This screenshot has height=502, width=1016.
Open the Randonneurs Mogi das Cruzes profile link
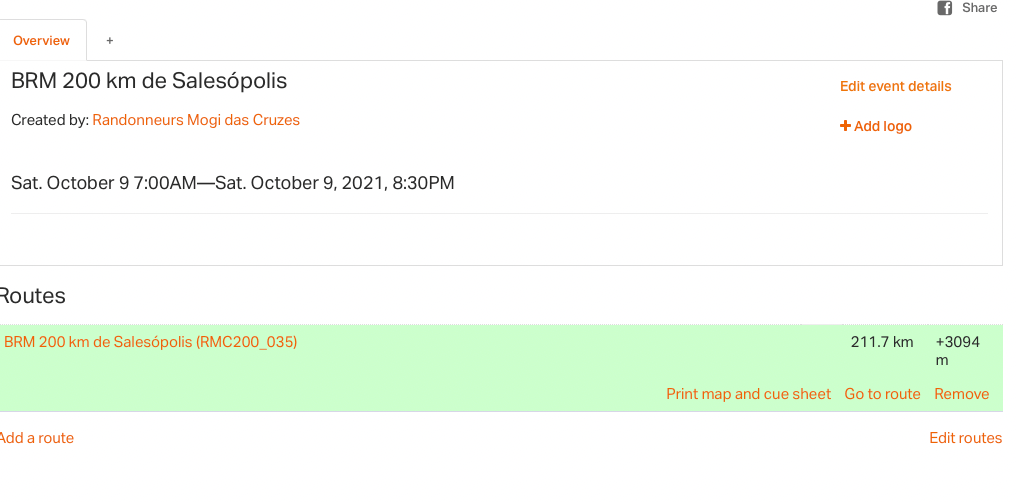(x=196, y=120)
